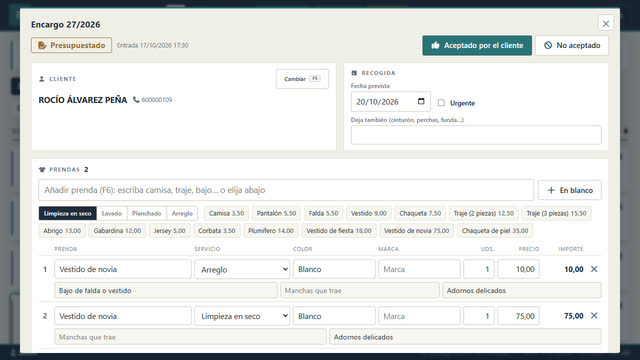Click the Entrada 17/10/2026 17:30 text
Screen dimensions: 640x360
pos(153,45)
